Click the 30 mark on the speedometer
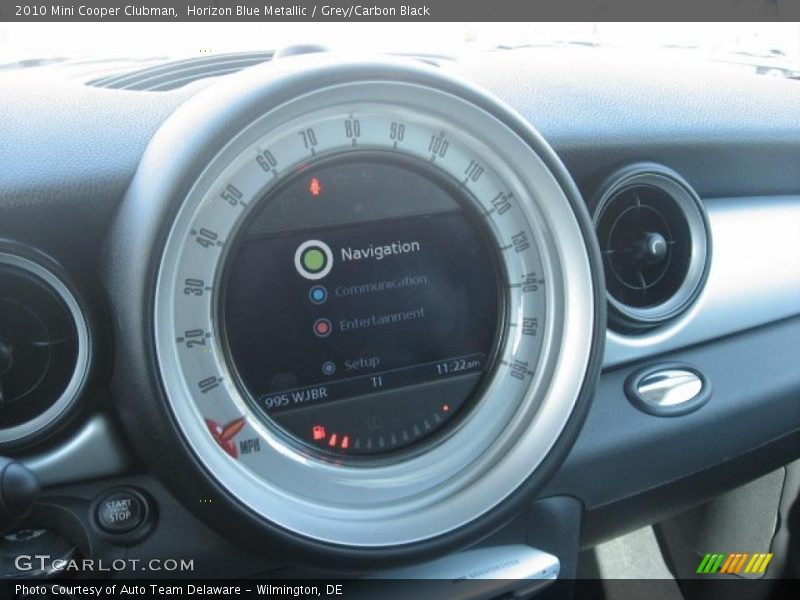This screenshot has height=600, width=800. tap(194, 287)
